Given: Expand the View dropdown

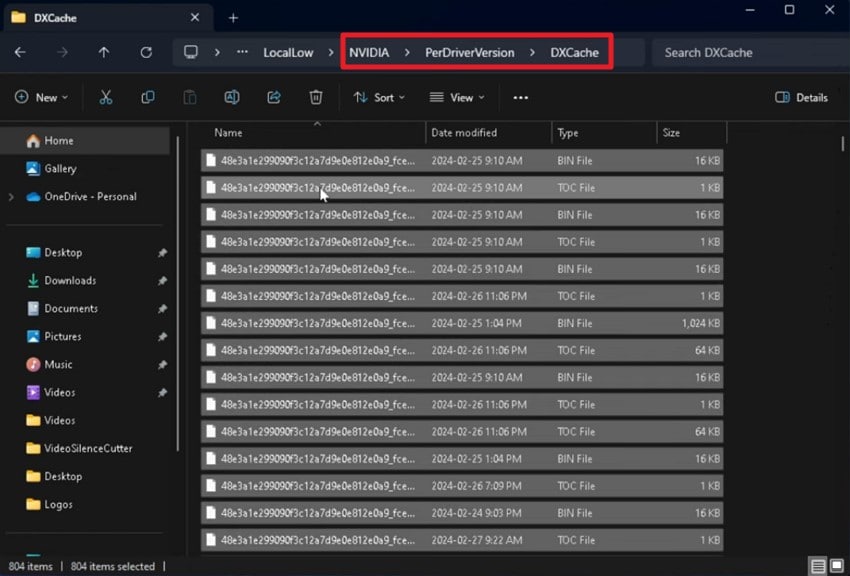Looking at the screenshot, I should pyautogui.click(x=456, y=97).
